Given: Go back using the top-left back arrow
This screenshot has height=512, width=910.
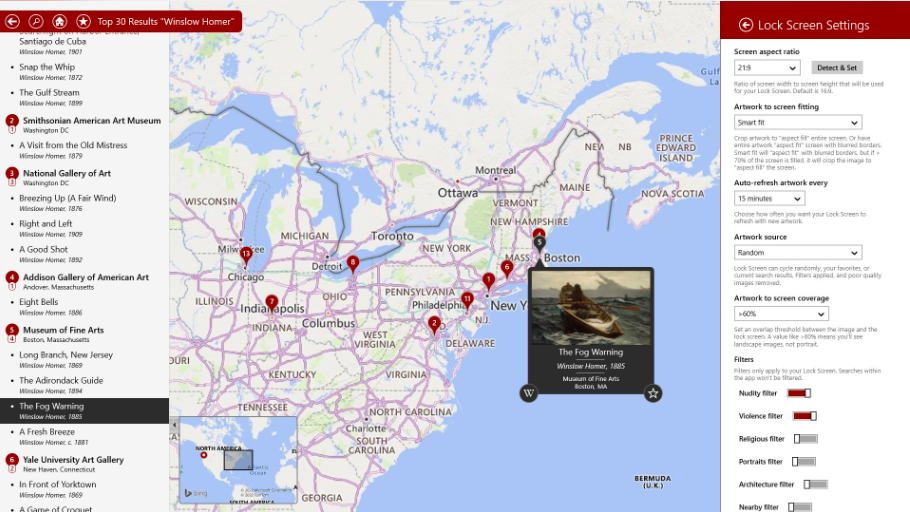Looking at the screenshot, I should point(12,21).
